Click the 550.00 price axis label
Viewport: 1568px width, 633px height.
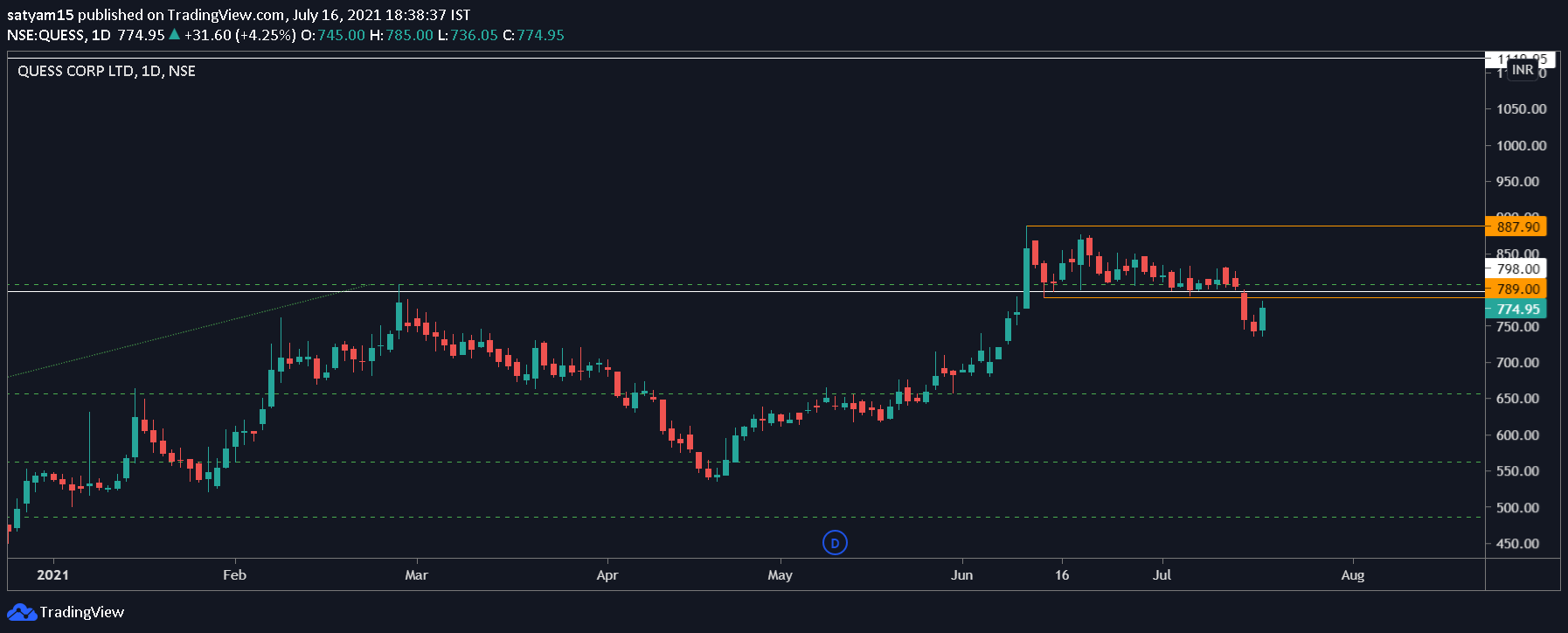1518,470
